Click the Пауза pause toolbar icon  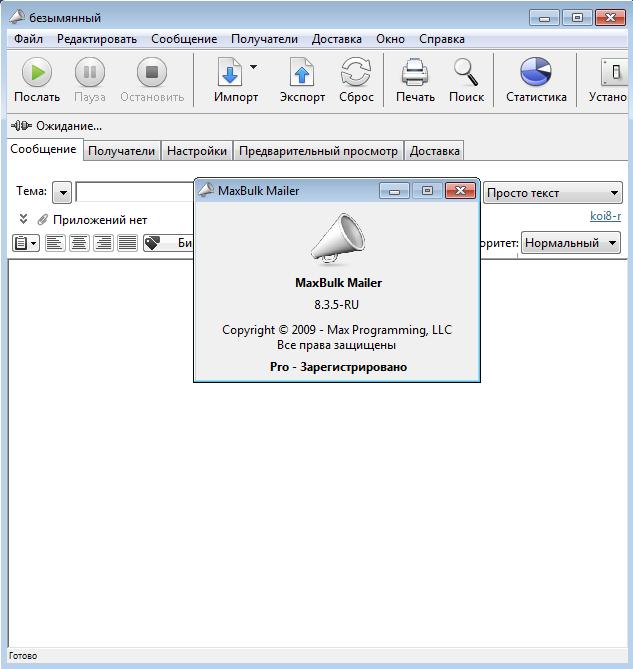pyautogui.click(x=90, y=72)
